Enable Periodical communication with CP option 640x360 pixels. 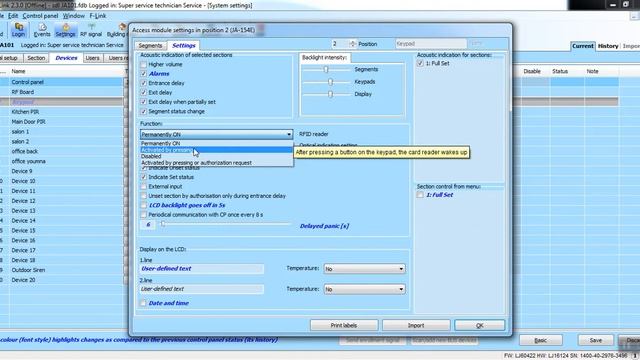coord(143,215)
